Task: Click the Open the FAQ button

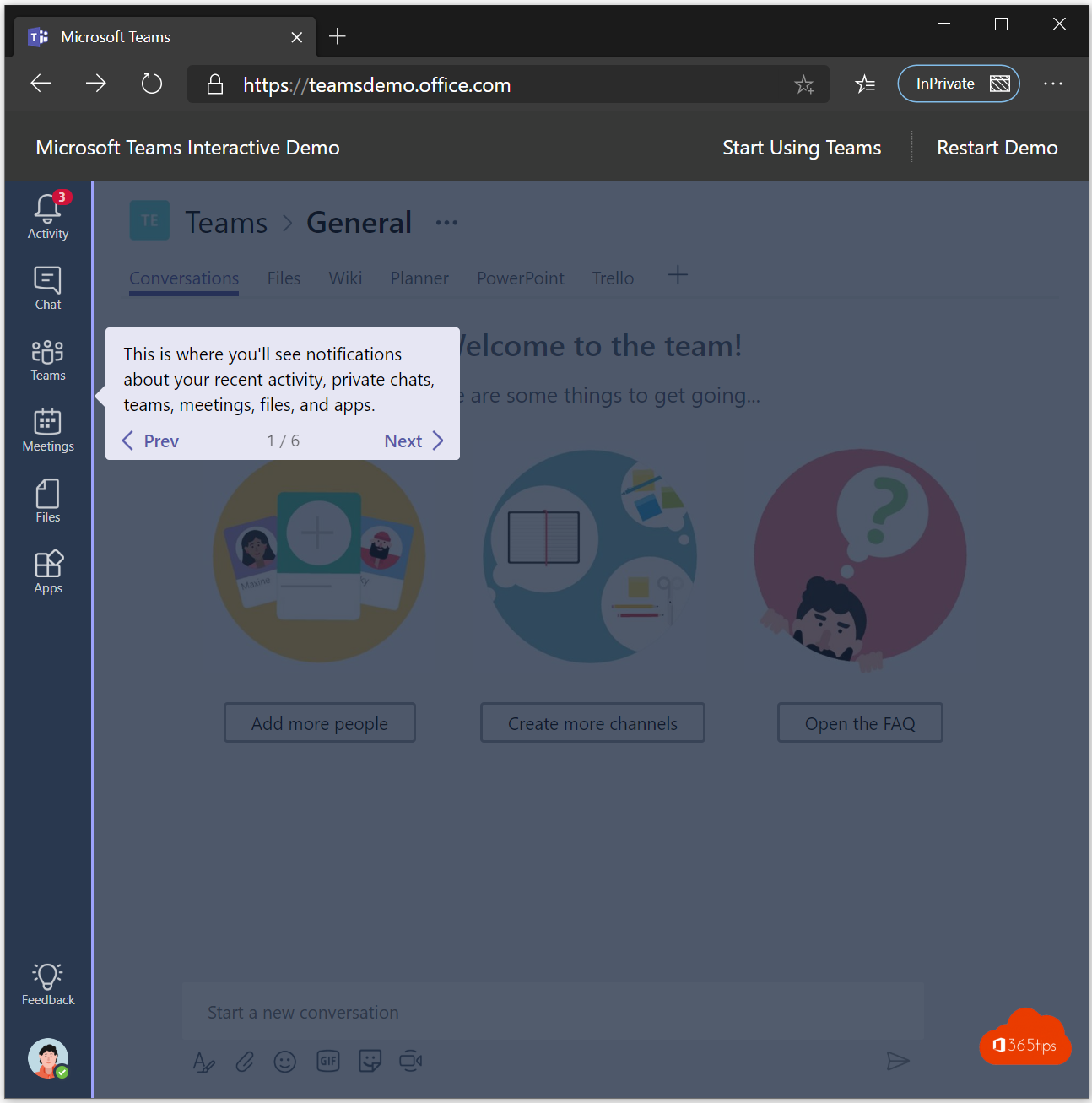Action: 860,723
